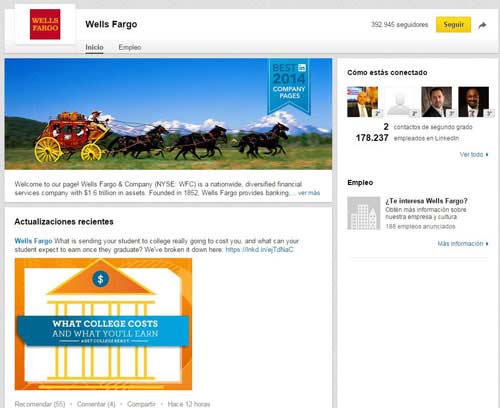This screenshot has width=500, height=408.
Task: Open the Best 2014 Company Pages badge
Action: [x=289, y=86]
